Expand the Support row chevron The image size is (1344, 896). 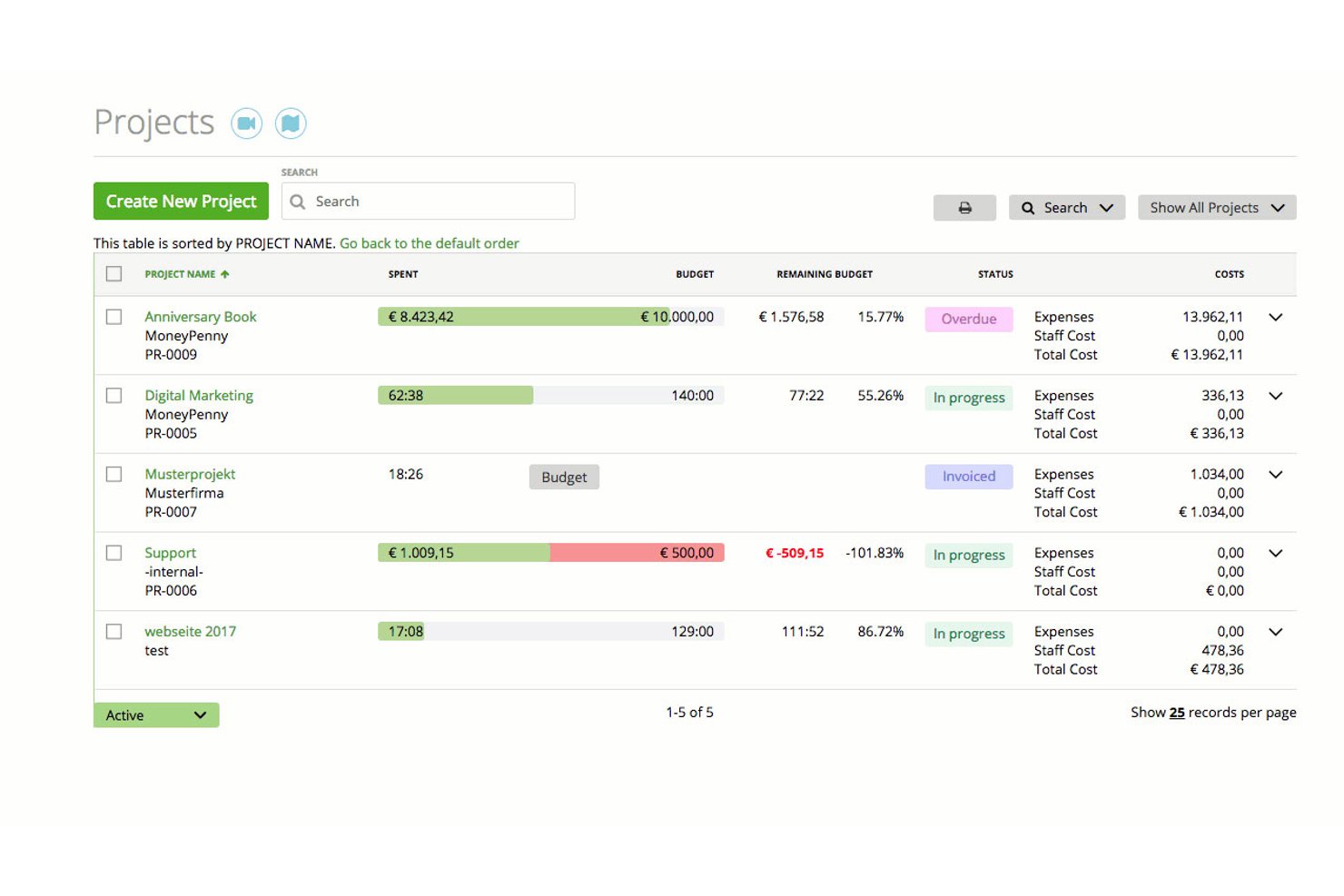click(x=1276, y=553)
